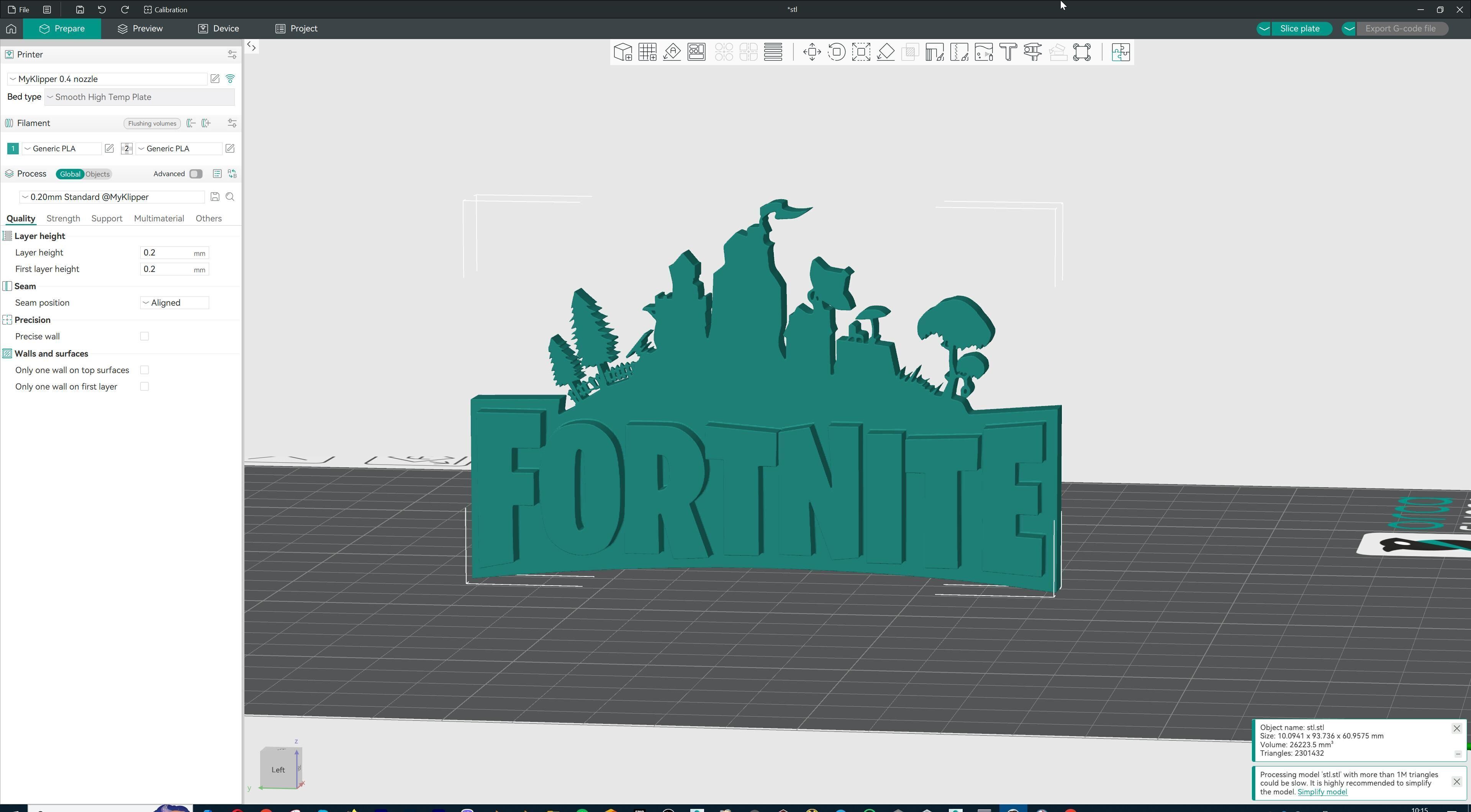Click the Simplify model link
Image resolution: width=1471 pixels, height=812 pixels.
(x=1322, y=792)
